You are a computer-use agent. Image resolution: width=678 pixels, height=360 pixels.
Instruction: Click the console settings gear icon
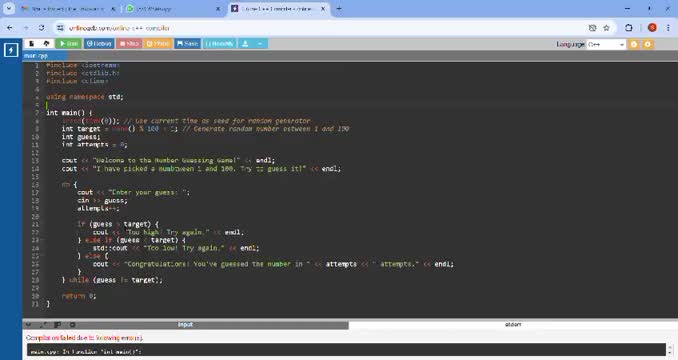(x=72, y=325)
